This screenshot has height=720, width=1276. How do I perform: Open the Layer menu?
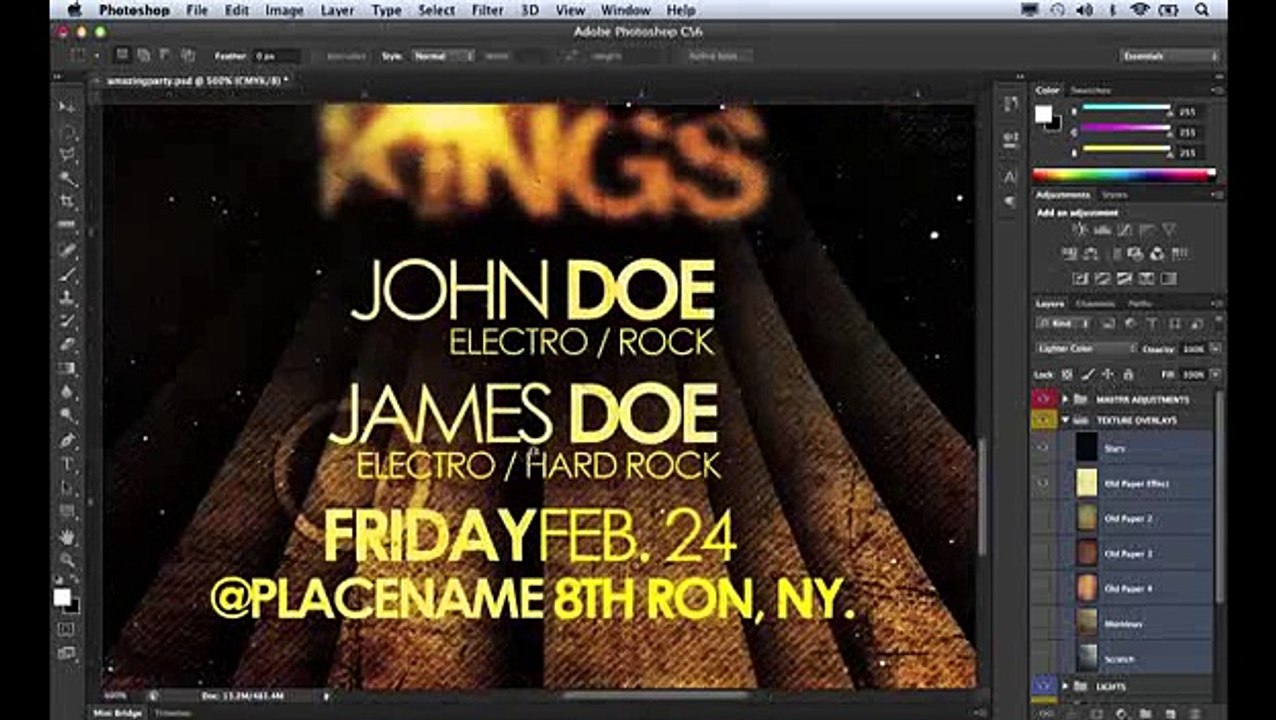pos(337,10)
